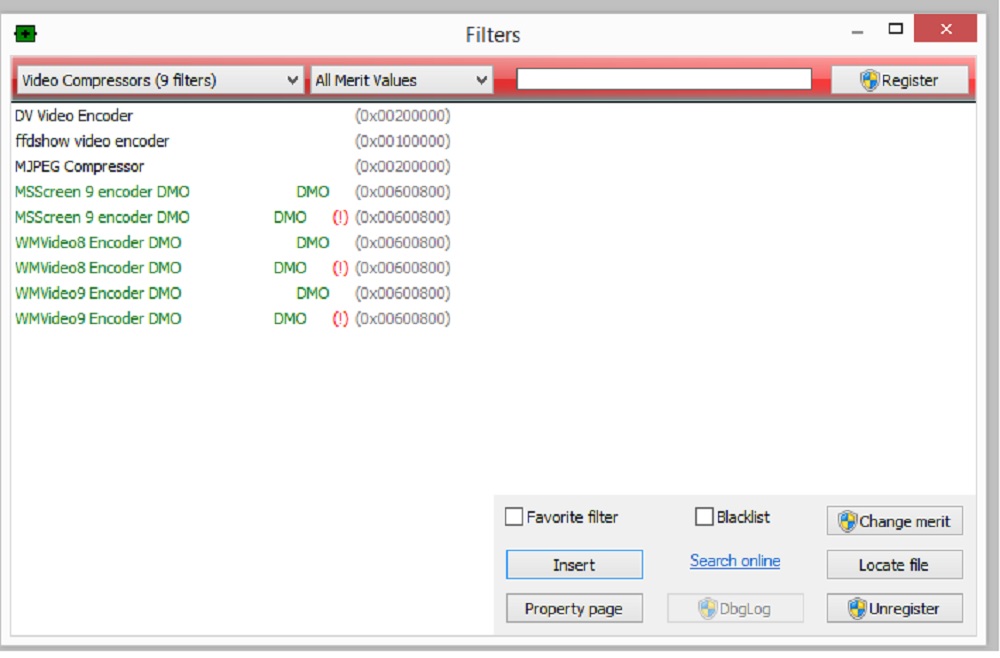
Task: Select MJPEG Compressor row
Action: coord(233,166)
